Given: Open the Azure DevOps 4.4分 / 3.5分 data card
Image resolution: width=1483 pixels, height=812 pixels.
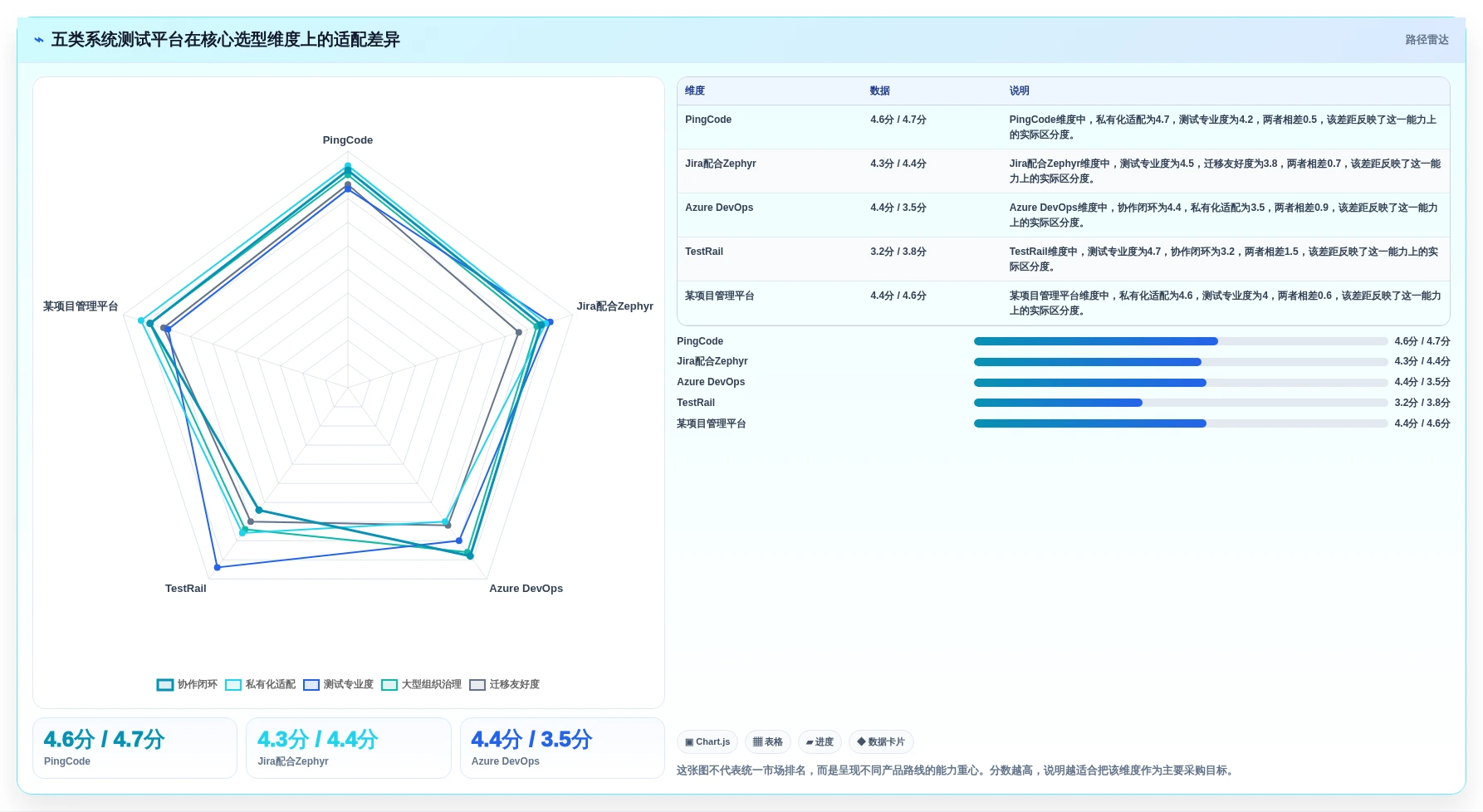Looking at the screenshot, I should click(562, 748).
